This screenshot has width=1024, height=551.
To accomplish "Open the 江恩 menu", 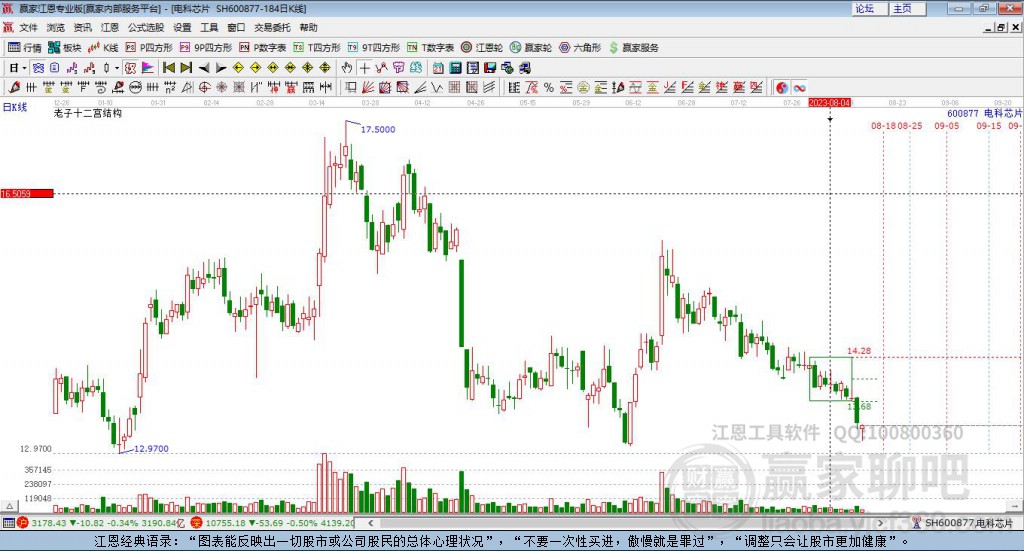I will [110, 27].
